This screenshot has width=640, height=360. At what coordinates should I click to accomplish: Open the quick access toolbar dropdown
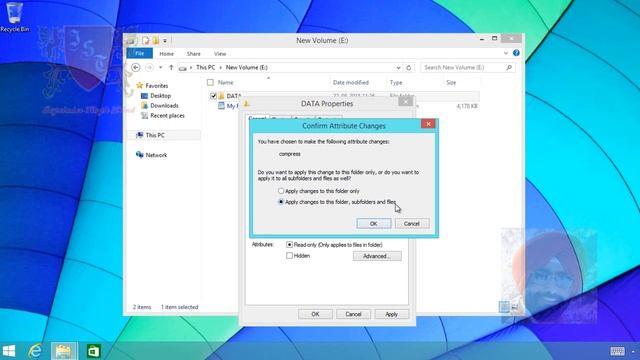[165, 41]
